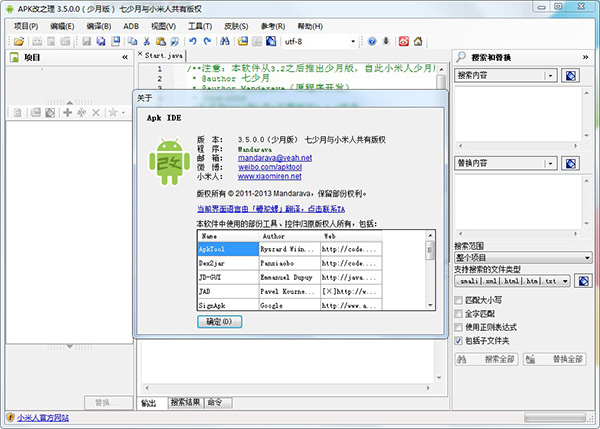Click the clipboard Paste icon
Viewport: 600px width, 429px height.
161,41
